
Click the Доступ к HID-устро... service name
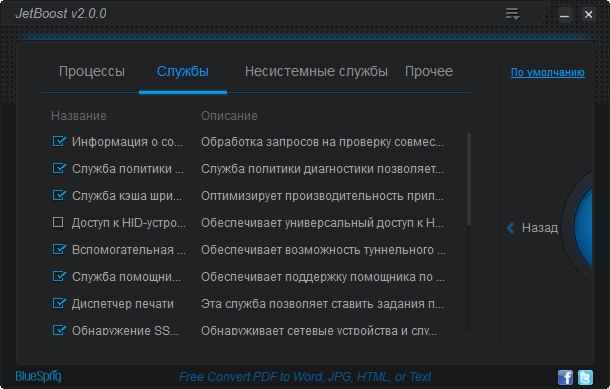tap(129, 223)
